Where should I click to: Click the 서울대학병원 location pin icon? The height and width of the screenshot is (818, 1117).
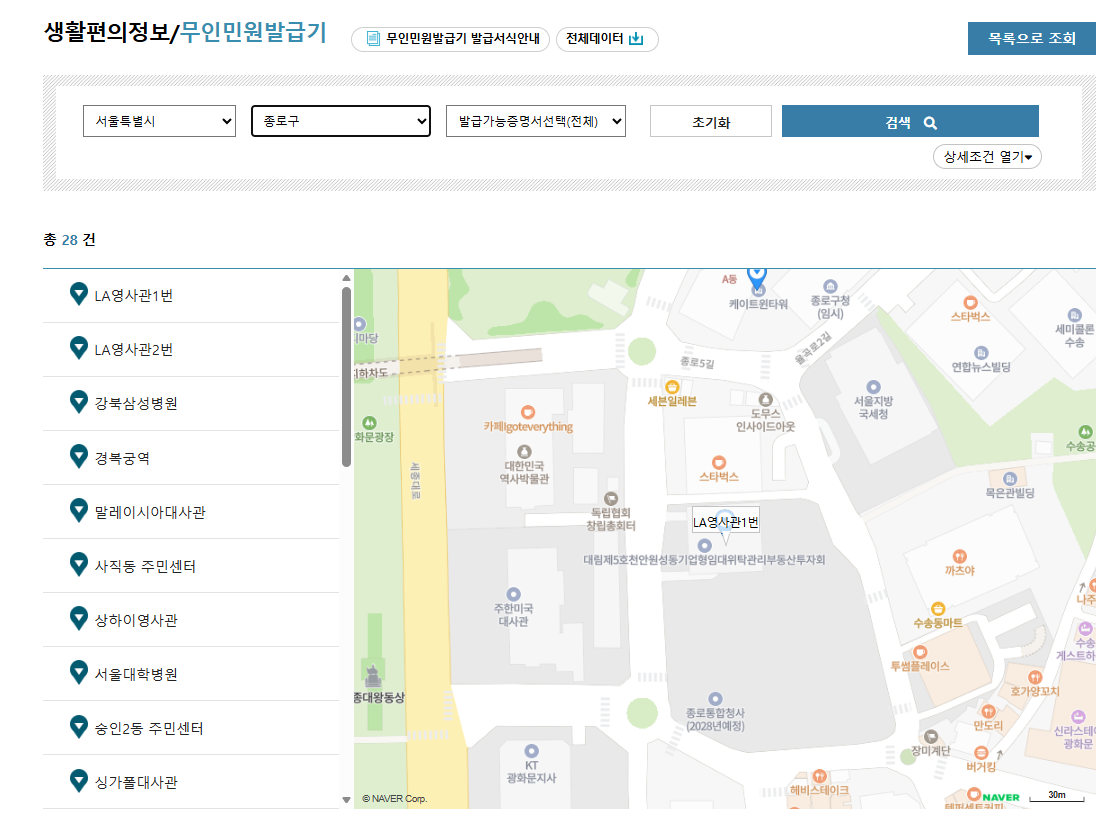pyautogui.click(x=78, y=672)
